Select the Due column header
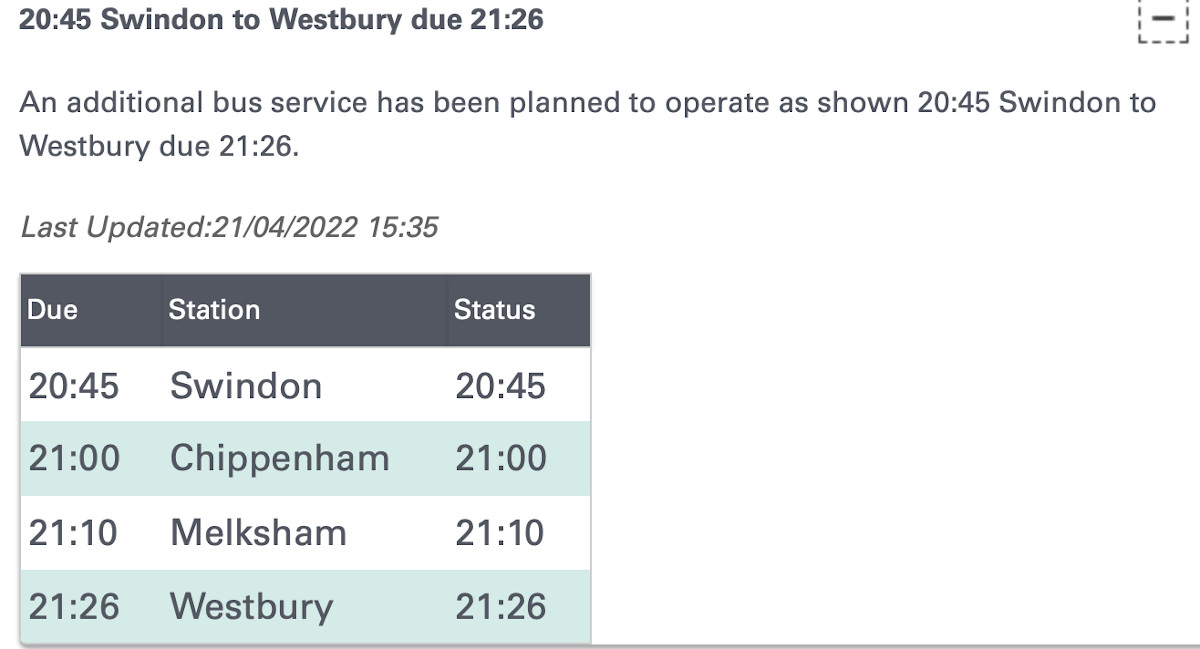The width and height of the screenshot is (1200, 649). 53,310
